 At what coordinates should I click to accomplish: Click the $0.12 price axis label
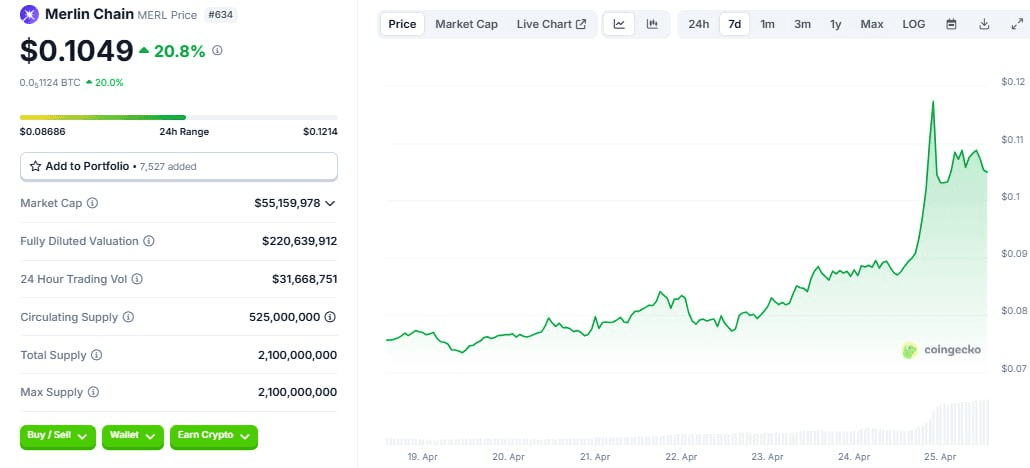[1013, 82]
